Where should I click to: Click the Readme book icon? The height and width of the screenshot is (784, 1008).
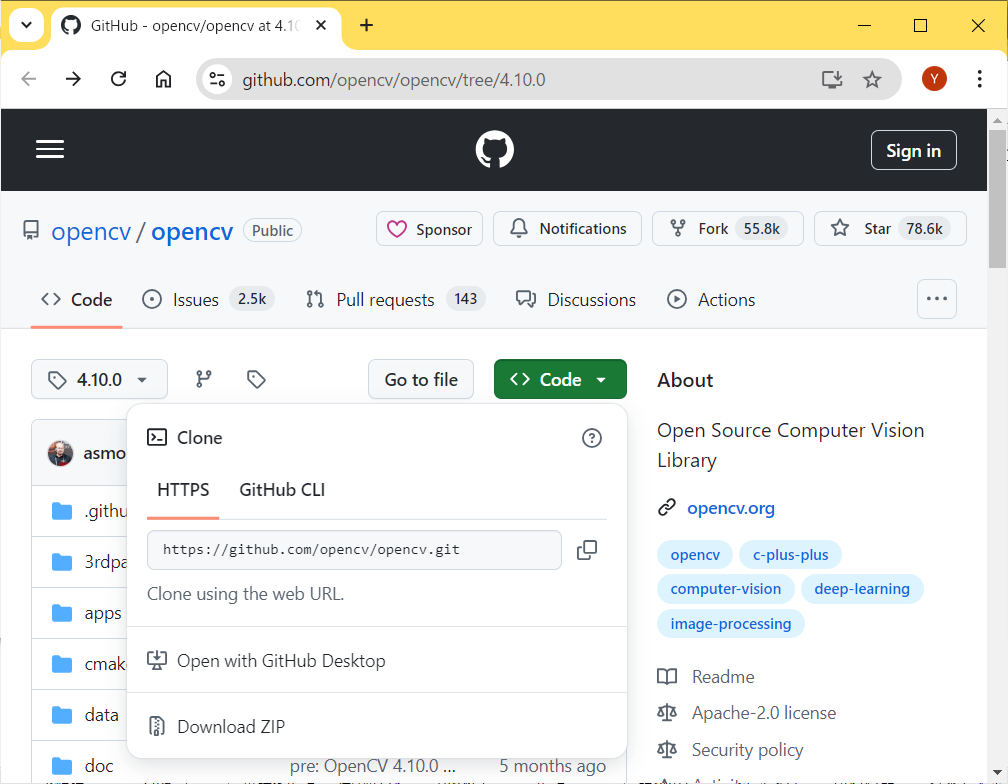click(x=667, y=676)
